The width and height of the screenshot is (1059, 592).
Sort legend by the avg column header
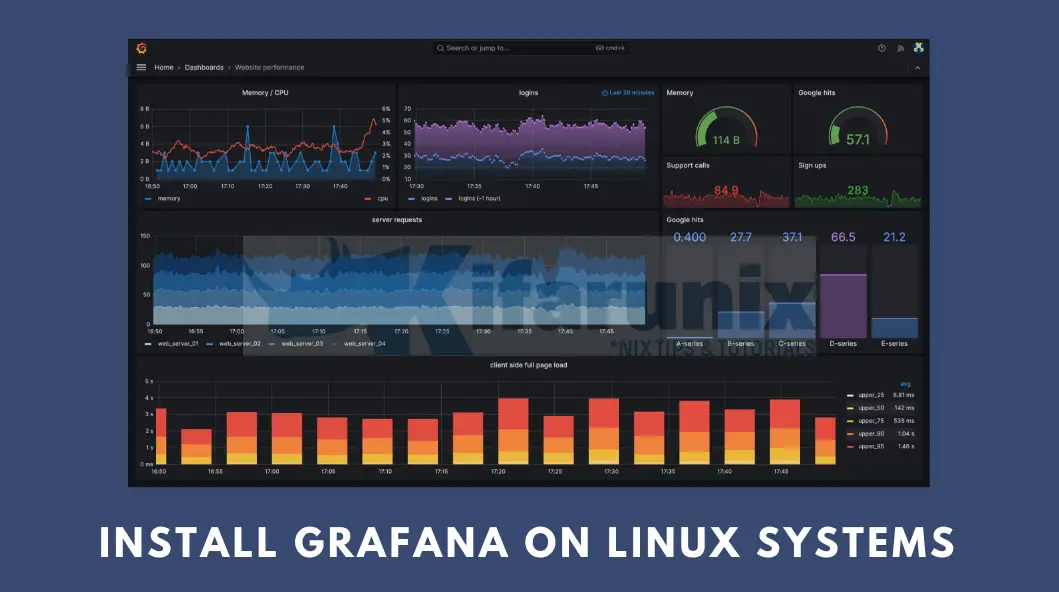(x=905, y=383)
